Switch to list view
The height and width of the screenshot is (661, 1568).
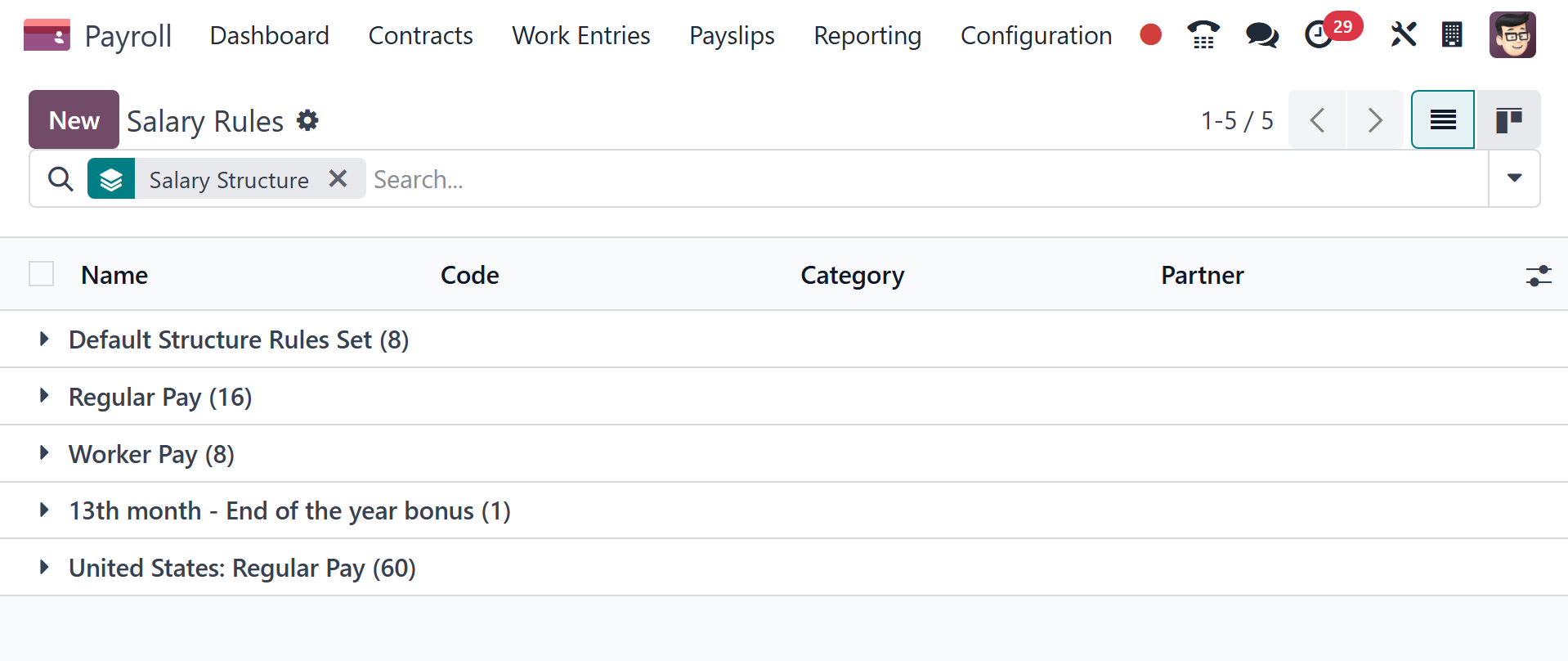[x=1443, y=119]
